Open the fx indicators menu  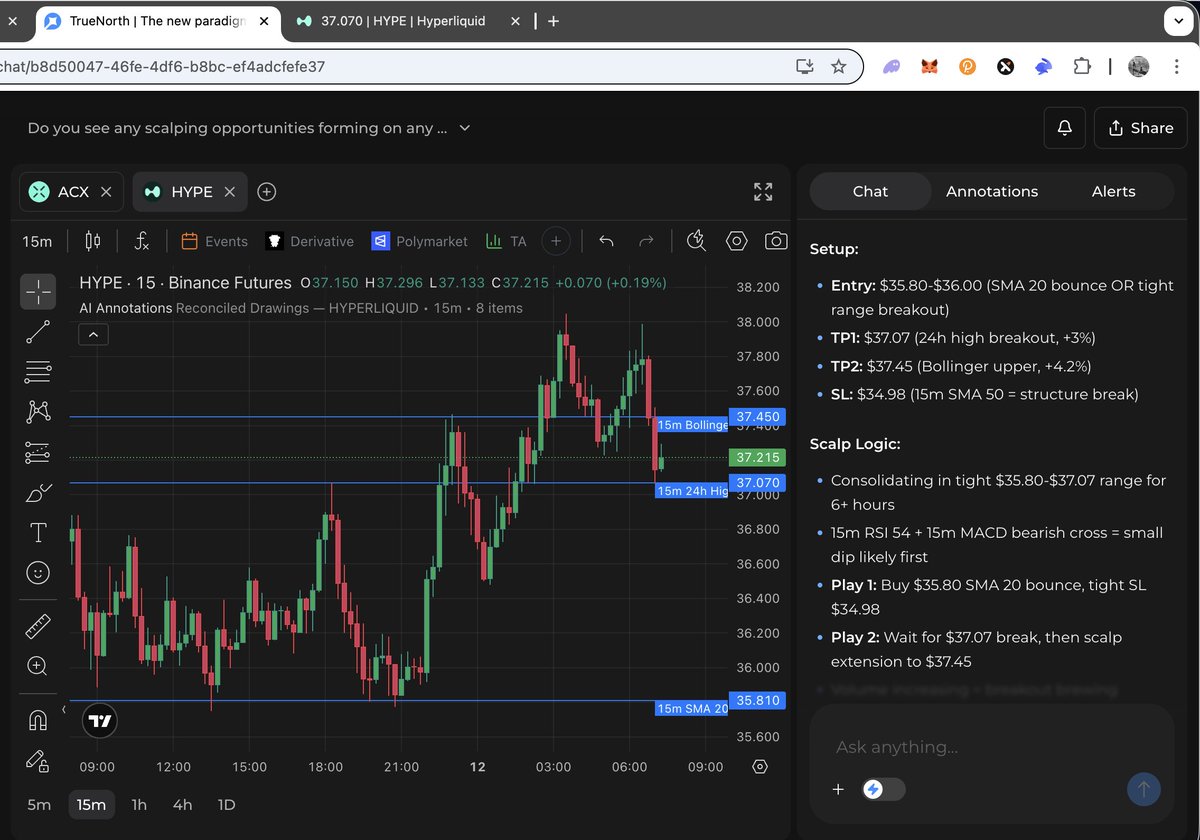click(142, 241)
